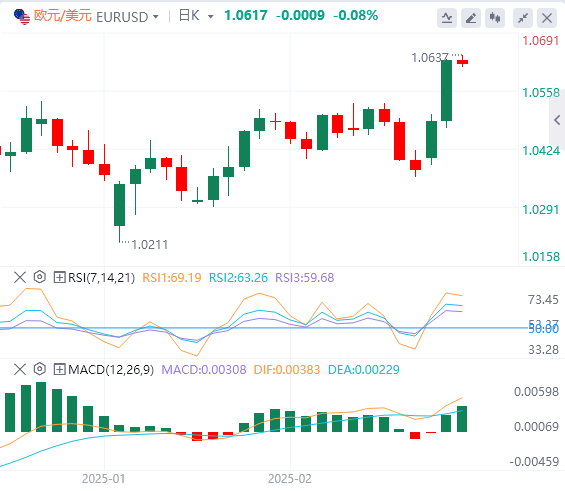Expand the right side panel arrow
The image size is (565, 491).
pos(557,120)
